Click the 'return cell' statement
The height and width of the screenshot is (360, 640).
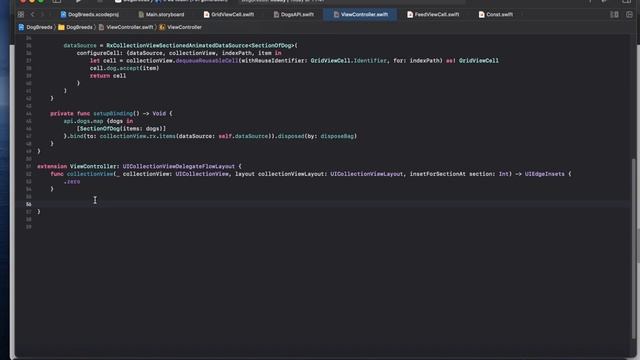(x=108, y=76)
